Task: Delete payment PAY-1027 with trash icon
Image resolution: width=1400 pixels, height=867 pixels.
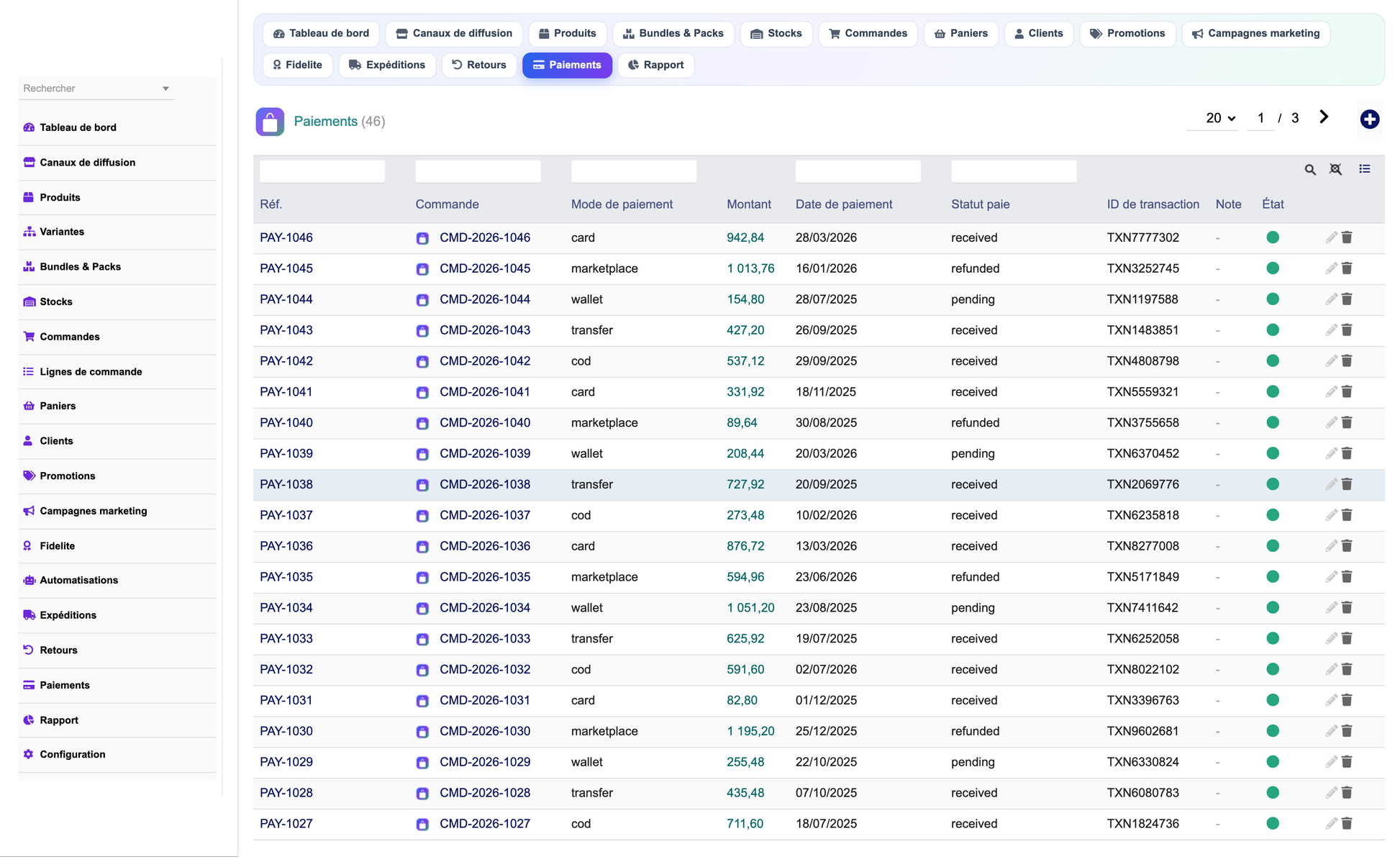Action: click(1347, 824)
